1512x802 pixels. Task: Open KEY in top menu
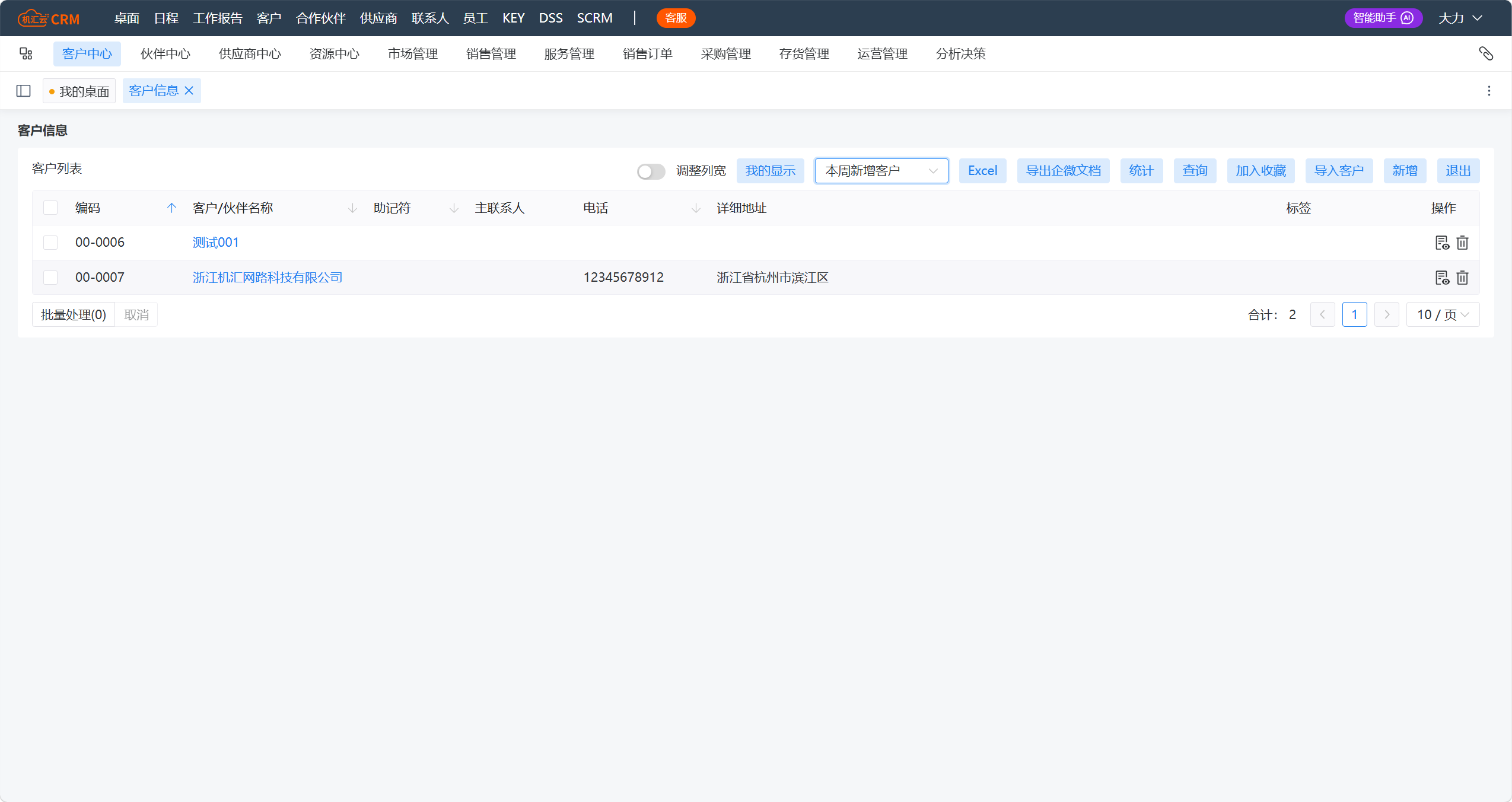pyautogui.click(x=514, y=18)
